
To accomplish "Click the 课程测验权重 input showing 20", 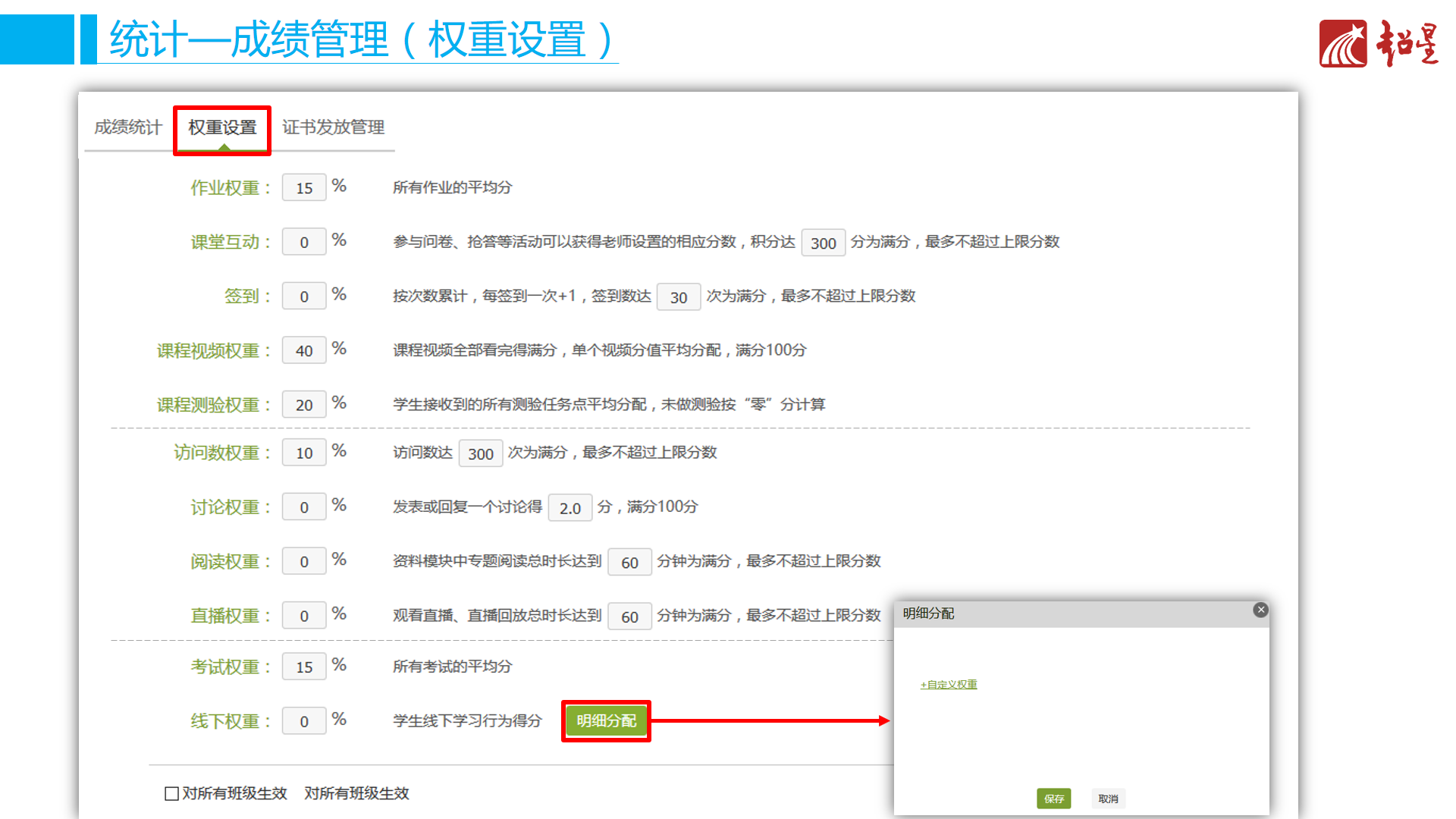I will coord(303,405).
